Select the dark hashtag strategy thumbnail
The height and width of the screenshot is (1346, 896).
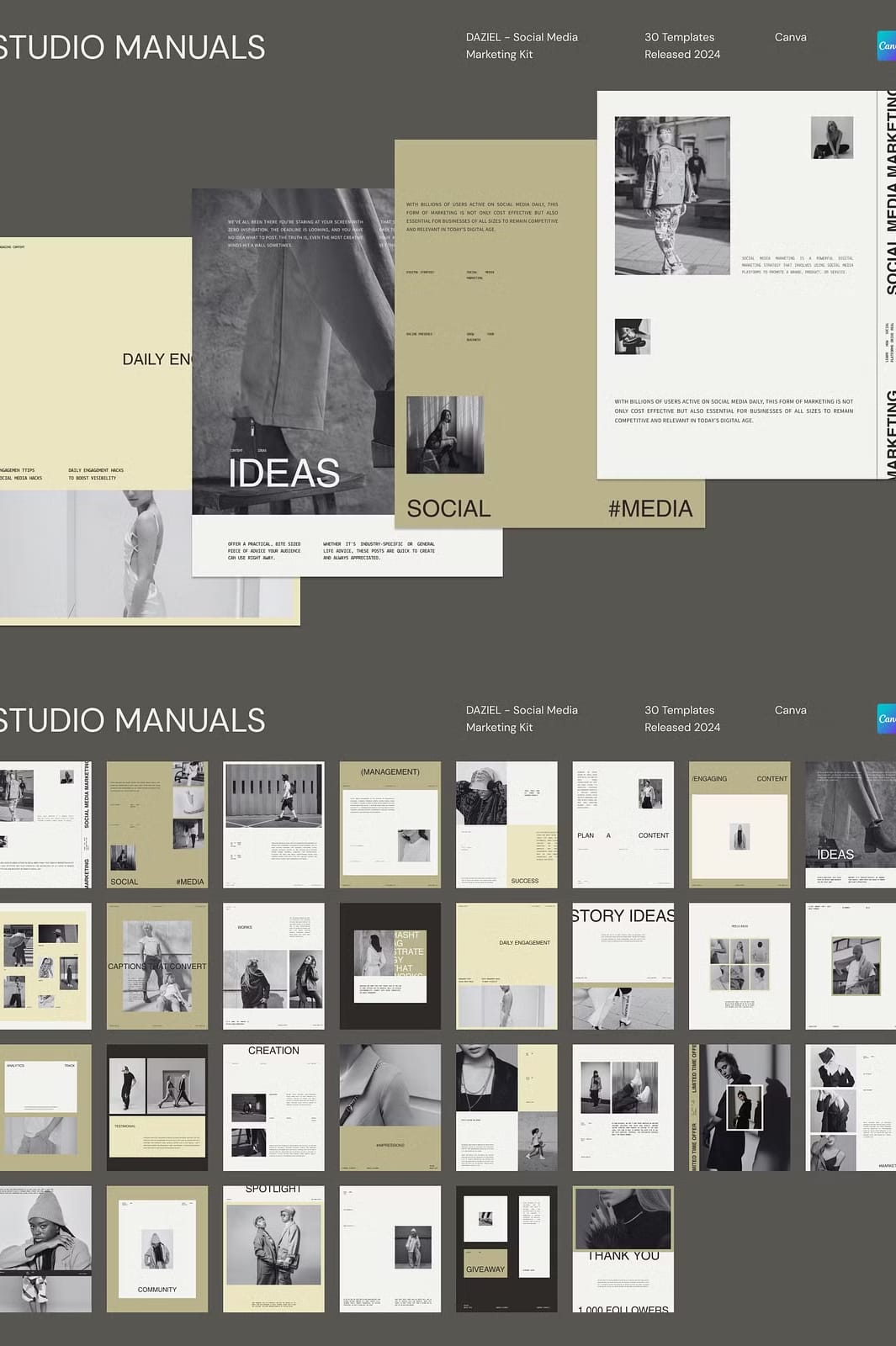tap(390, 966)
